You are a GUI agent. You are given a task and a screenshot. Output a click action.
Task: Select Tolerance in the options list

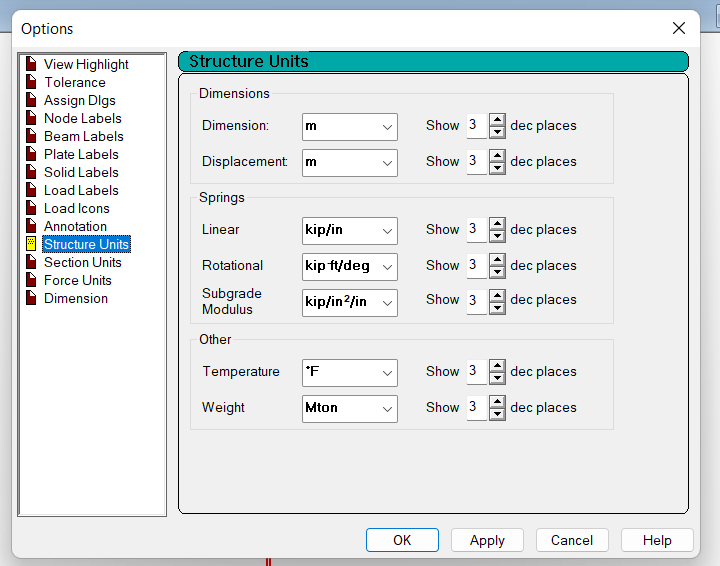[75, 82]
